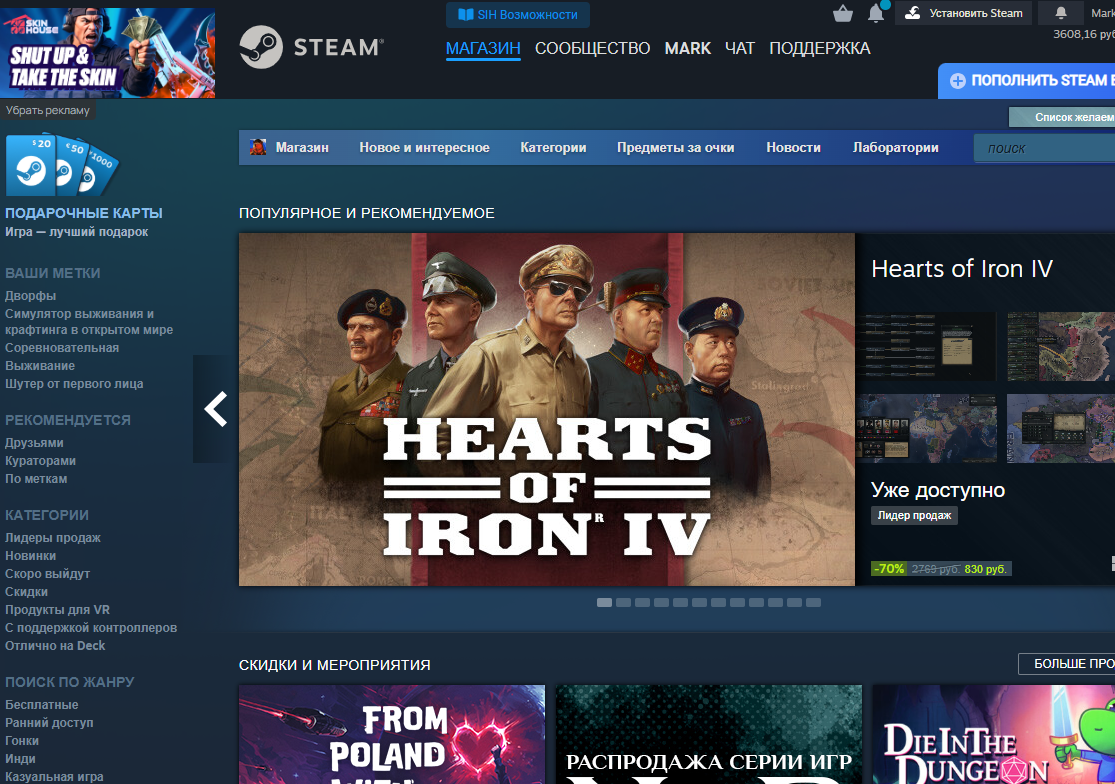Select the Соревновательная tag
The width and height of the screenshot is (1115, 784).
tap(62, 348)
